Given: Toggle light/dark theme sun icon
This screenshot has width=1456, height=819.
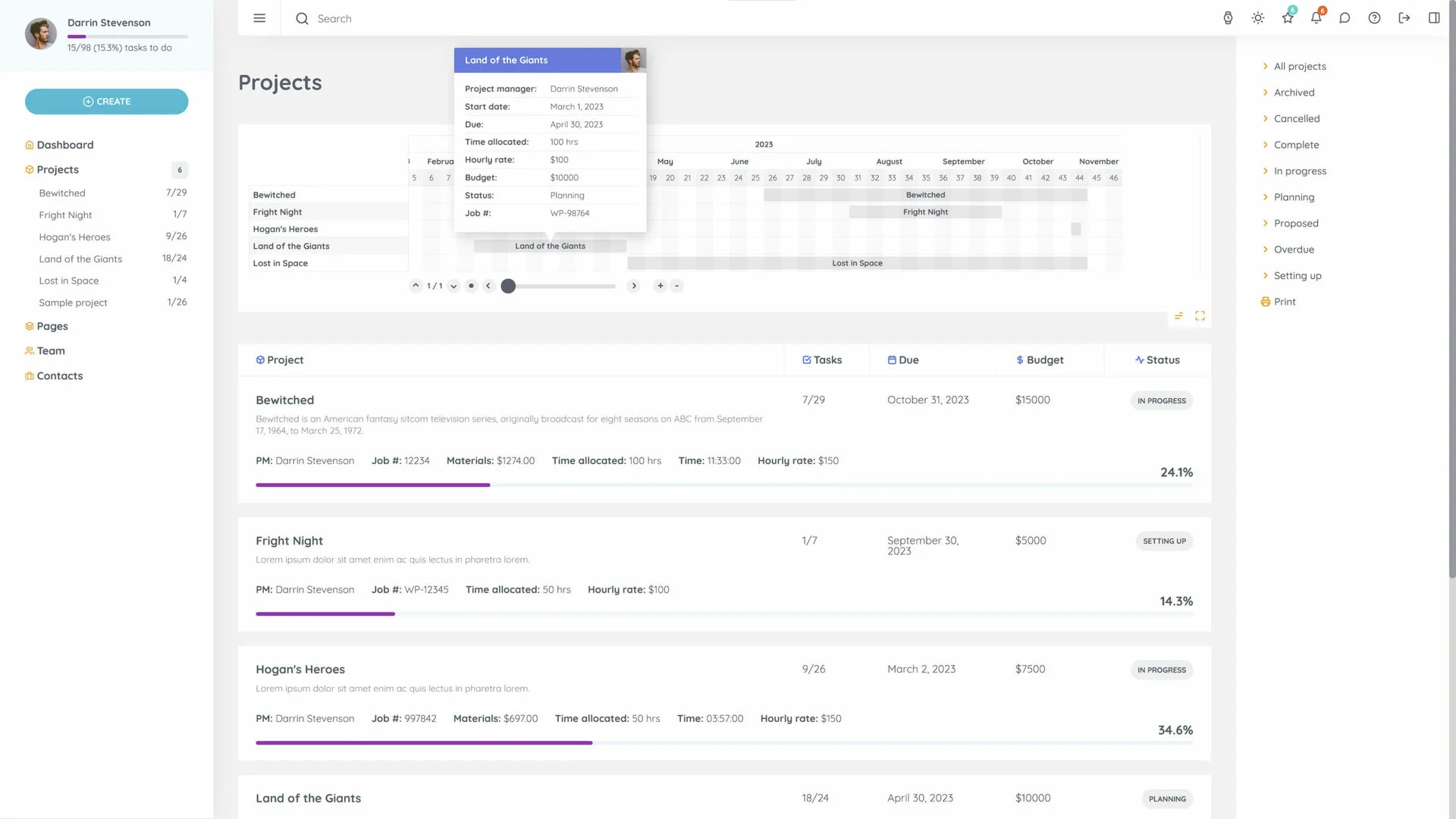Looking at the screenshot, I should click(1257, 18).
